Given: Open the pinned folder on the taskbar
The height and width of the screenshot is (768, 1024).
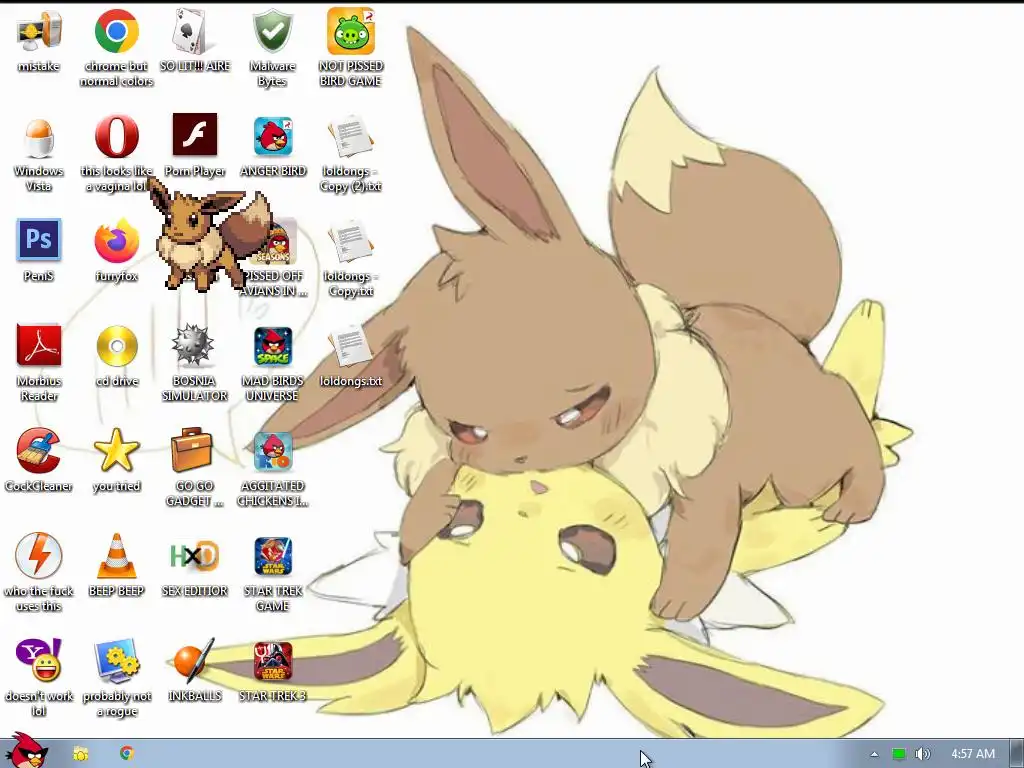Looking at the screenshot, I should click(81, 754).
